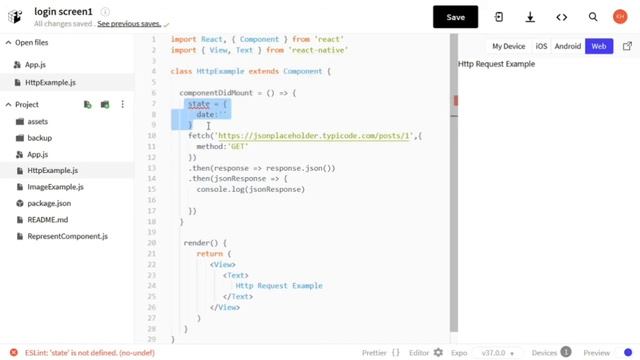Click the Devices count badge
Screen dimensions: 640x360
[x=566, y=352]
